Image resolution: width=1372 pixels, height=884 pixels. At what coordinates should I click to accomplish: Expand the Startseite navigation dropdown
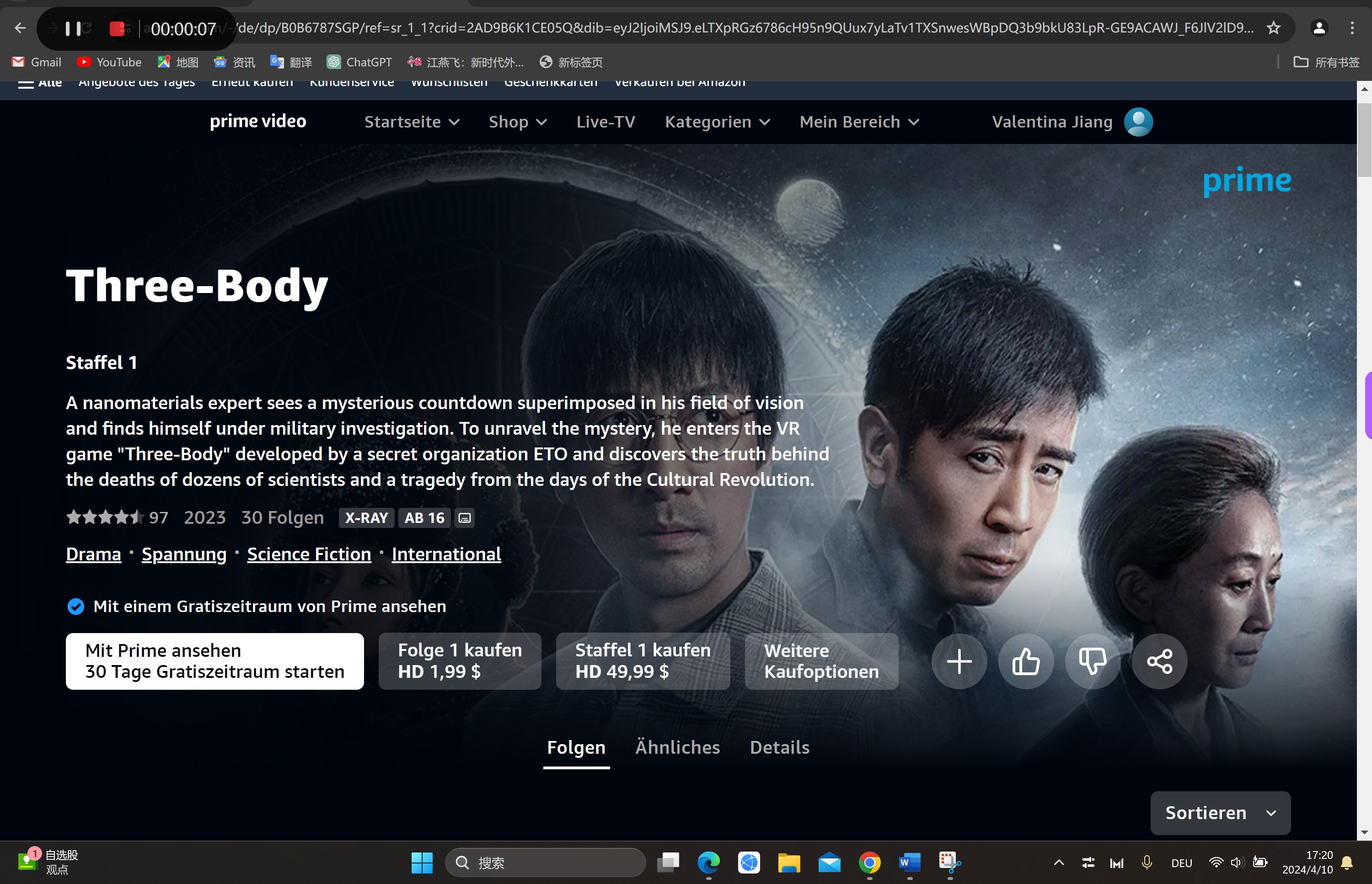coord(411,122)
